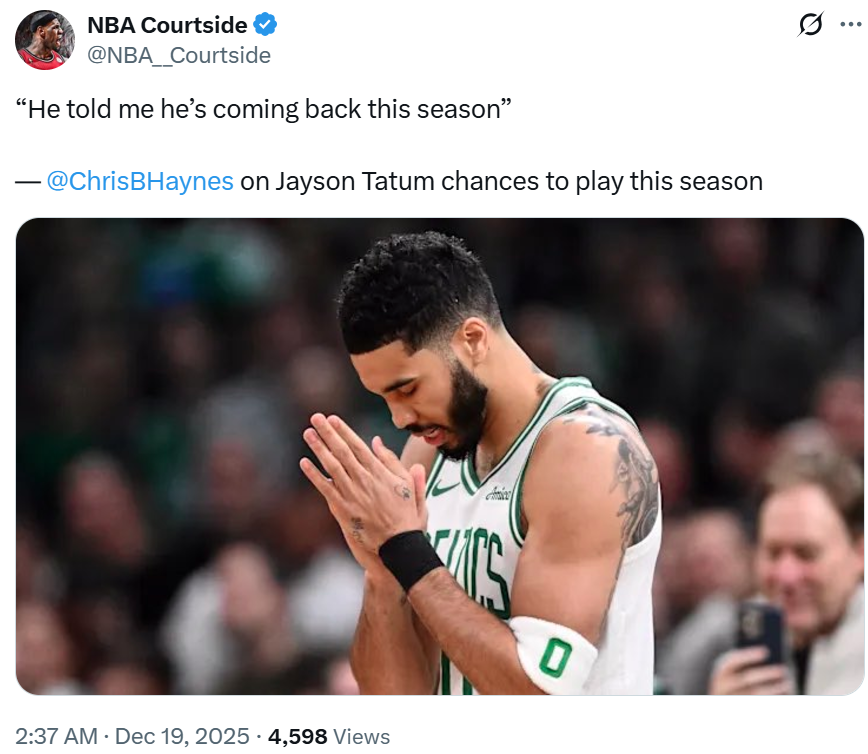The height and width of the screenshot is (754, 868).
Task: Open the Jayson Tatum photo
Action: [440, 456]
